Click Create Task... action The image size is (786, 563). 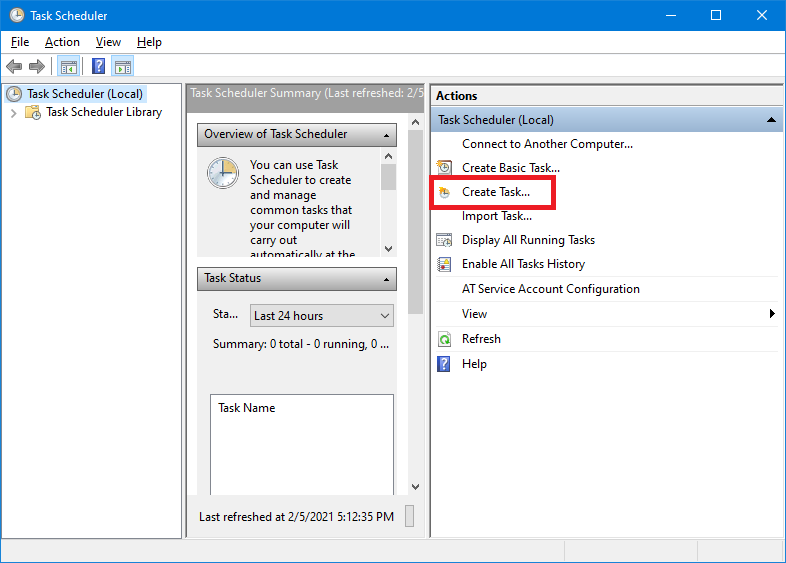(x=495, y=192)
